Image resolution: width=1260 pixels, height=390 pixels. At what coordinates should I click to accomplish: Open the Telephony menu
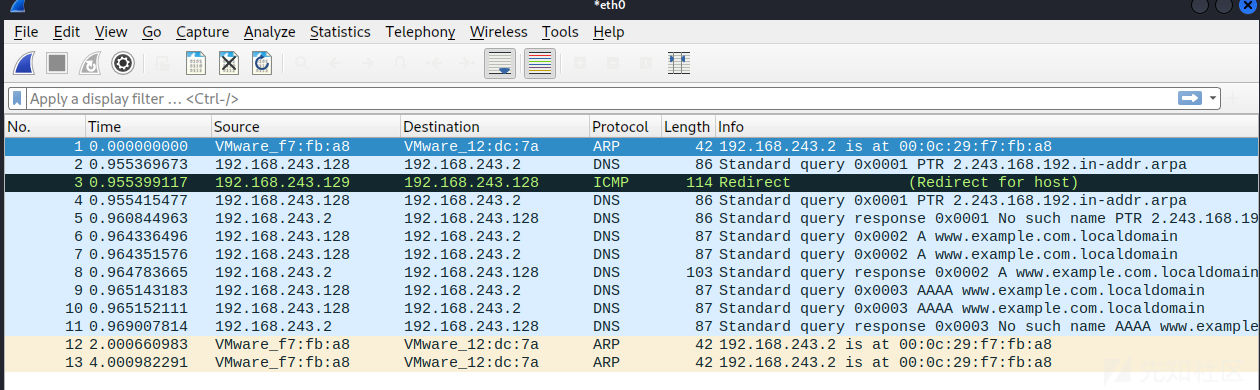coord(420,32)
